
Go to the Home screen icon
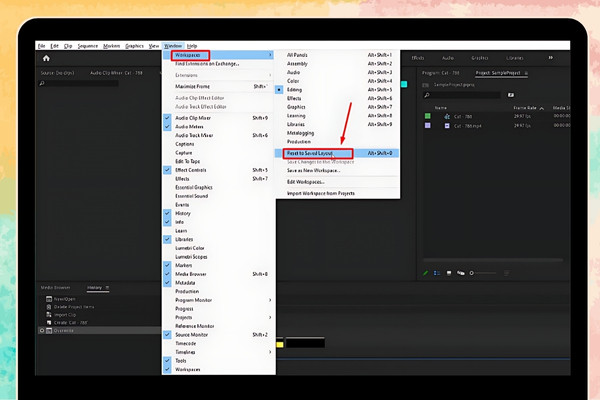pos(46,58)
